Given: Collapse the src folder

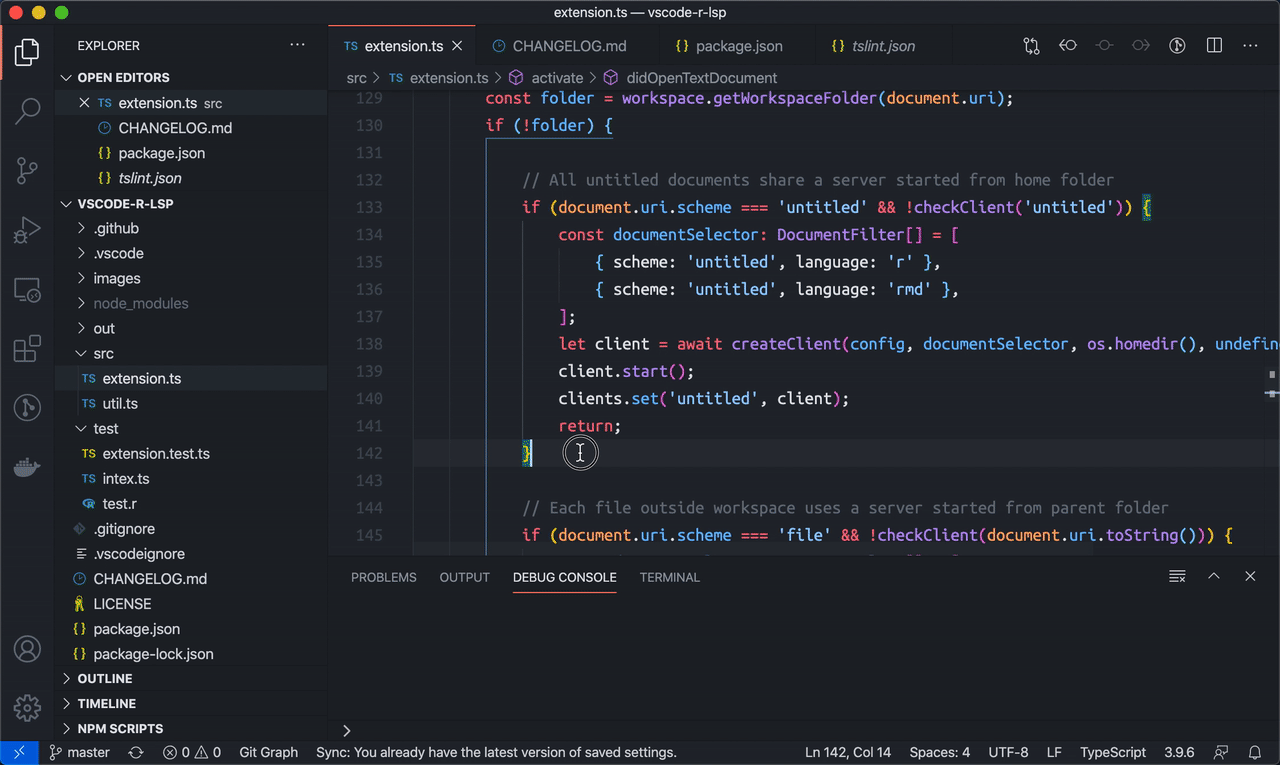Looking at the screenshot, I should coord(192,353).
